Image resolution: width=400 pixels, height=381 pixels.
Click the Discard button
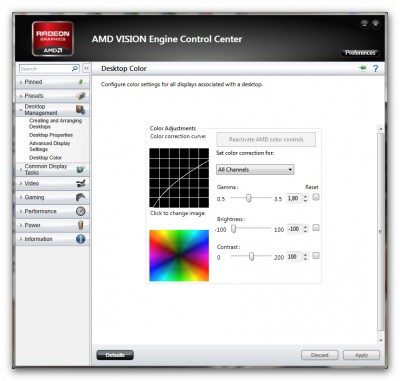coord(320,355)
